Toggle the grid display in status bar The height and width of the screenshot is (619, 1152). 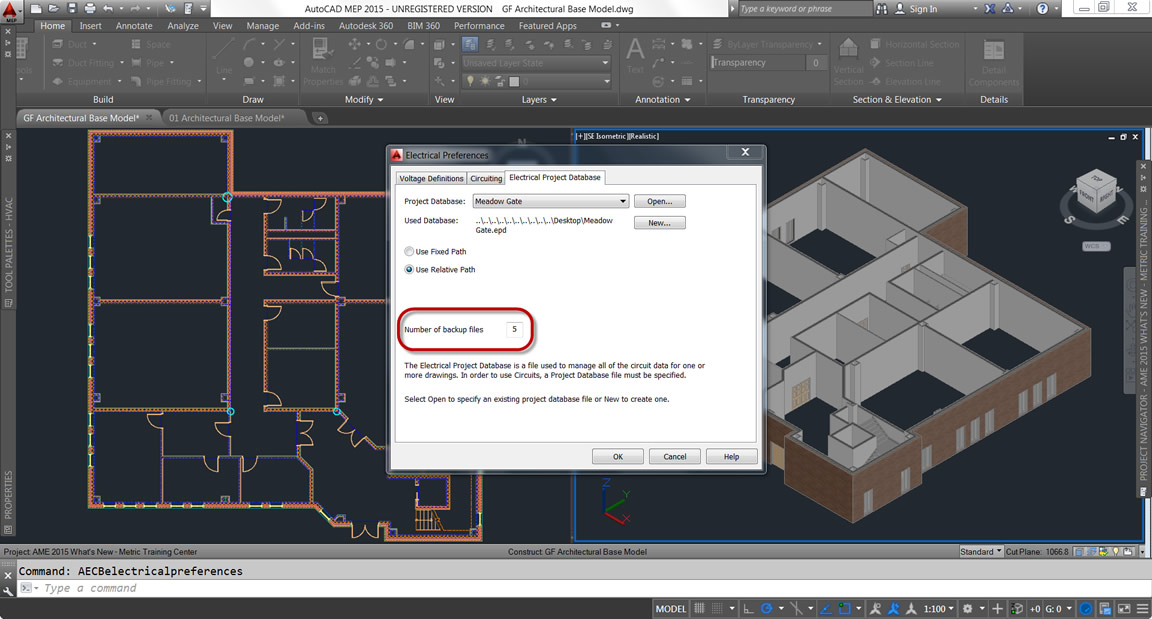pos(699,609)
